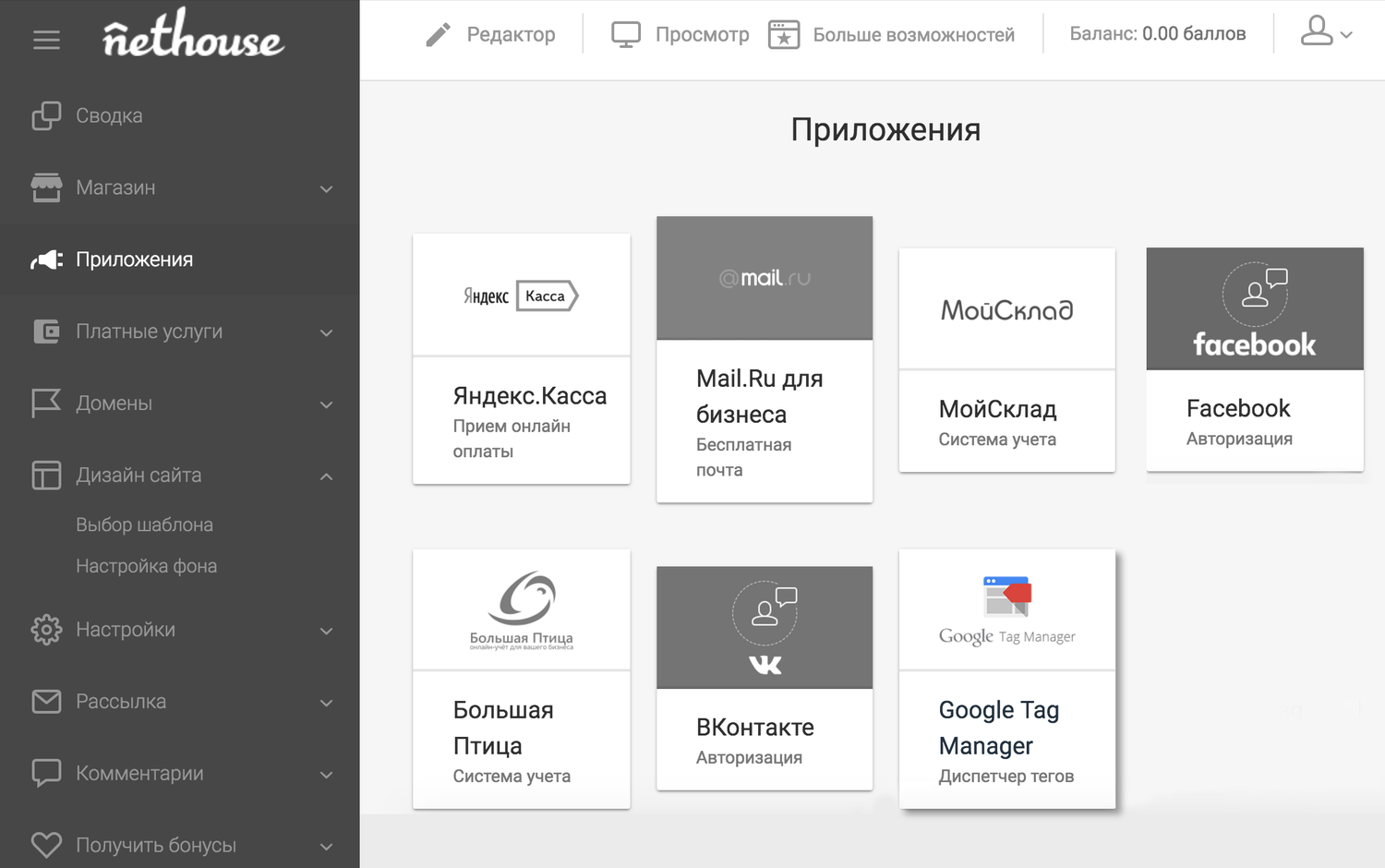
Task: Click the Приложения page heading
Action: click(x=885, y=130)
